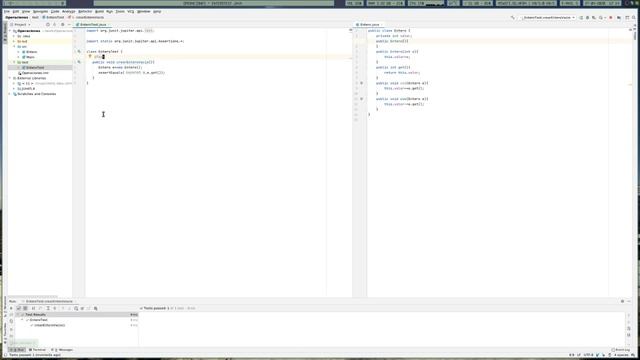Select the Main class in project tree
Image resolution: width=640 pixels, height=360 pixels.
29,57
